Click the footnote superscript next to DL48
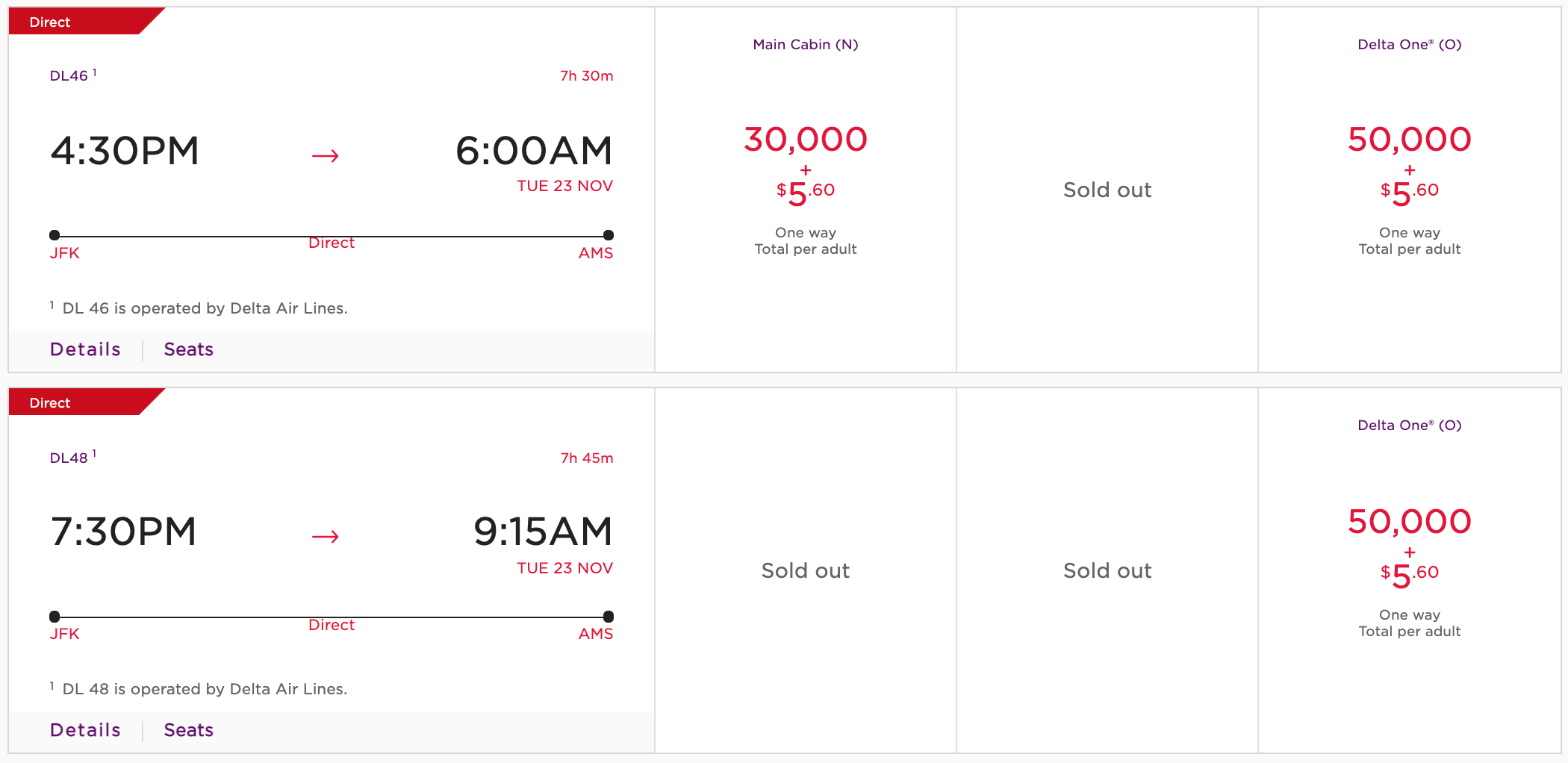The height and width of the screenshot is (763, 1568). point(95,452)
